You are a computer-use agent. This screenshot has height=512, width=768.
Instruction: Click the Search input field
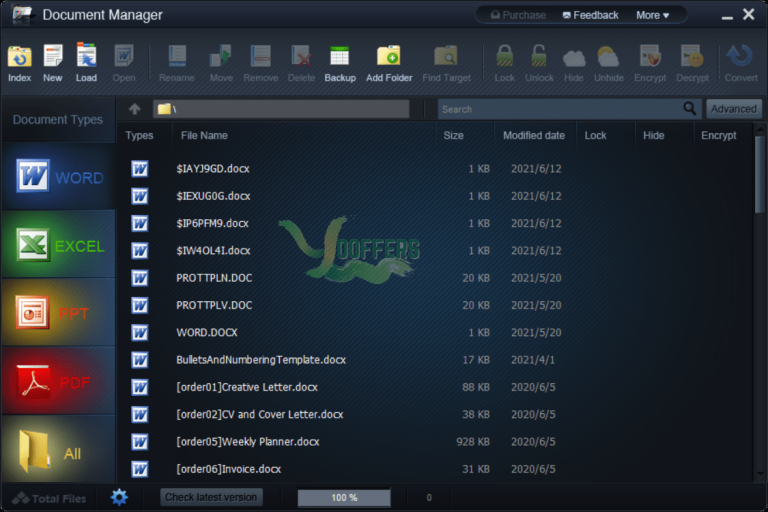coord(561,109)
